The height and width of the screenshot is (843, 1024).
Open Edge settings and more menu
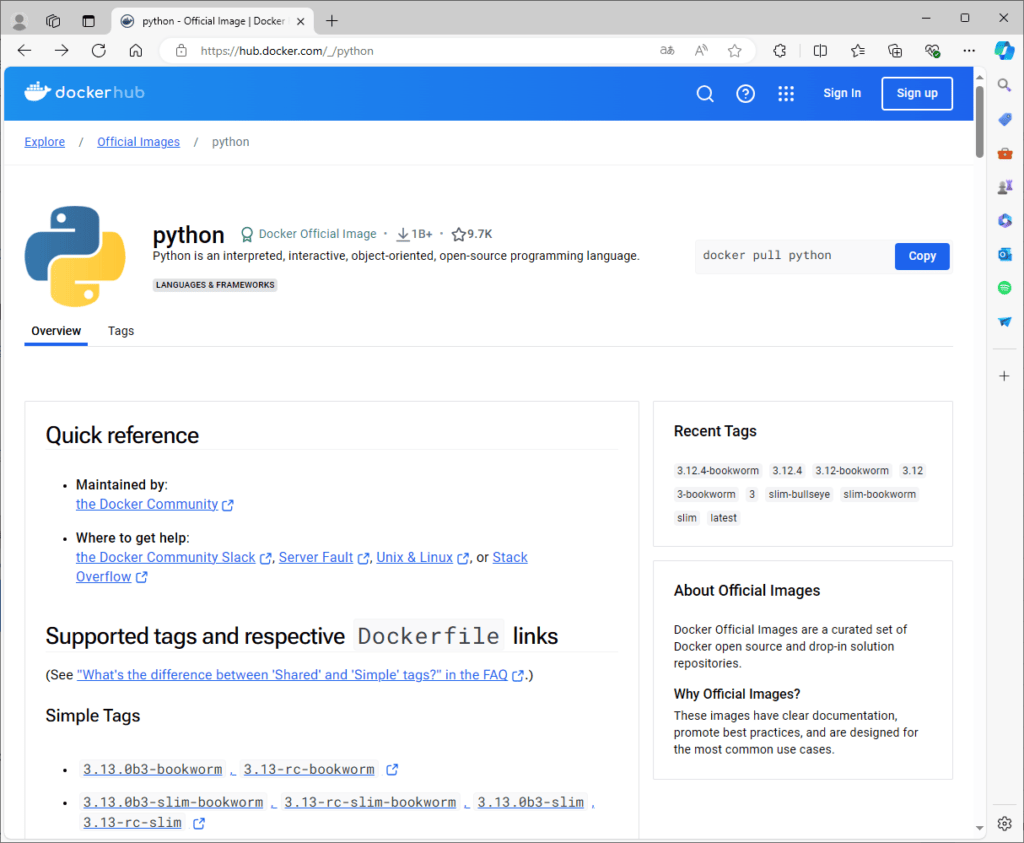point(968,51)
